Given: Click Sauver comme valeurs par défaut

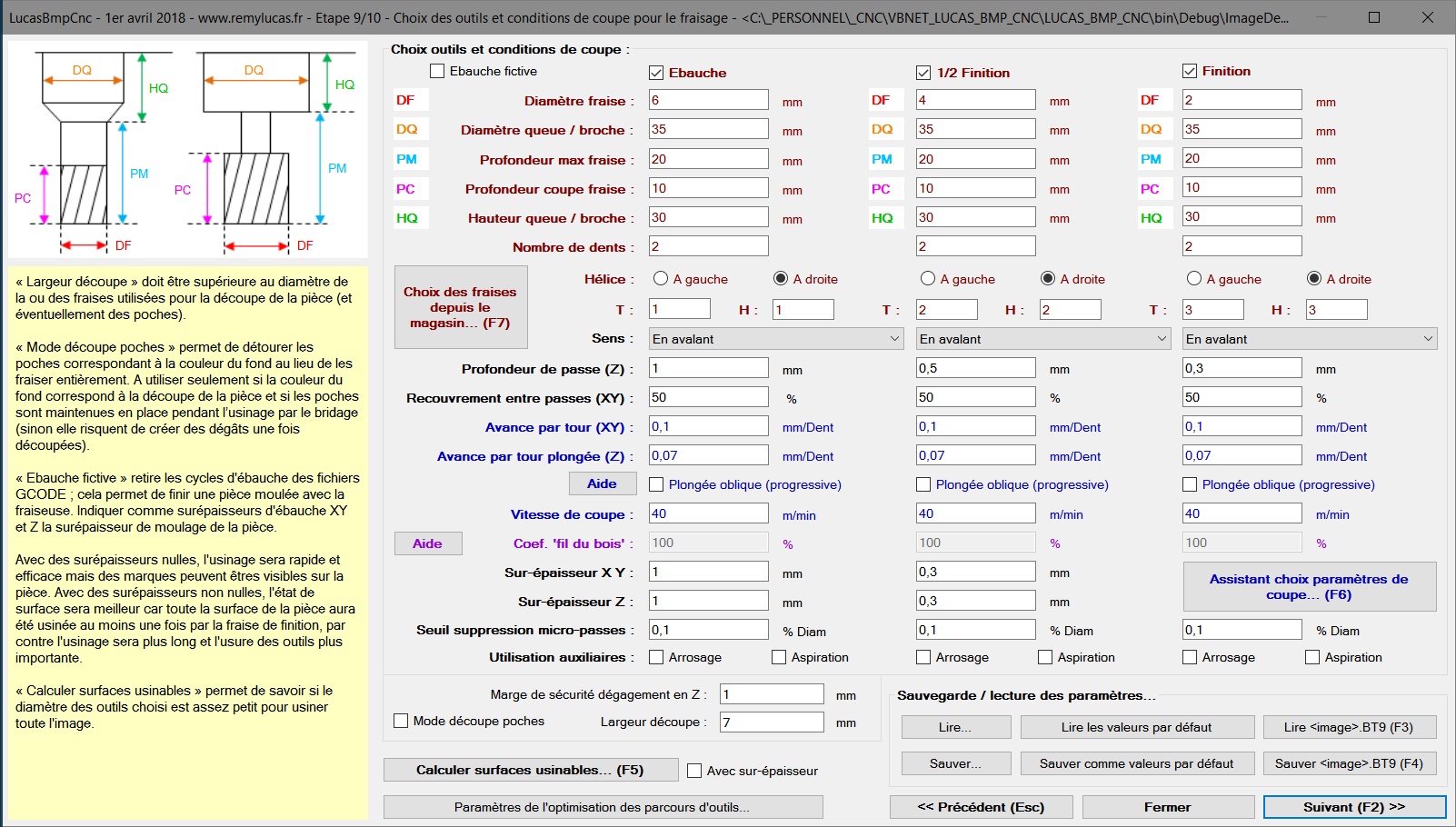Looking at the screenshot, I should click(1137, 763).
